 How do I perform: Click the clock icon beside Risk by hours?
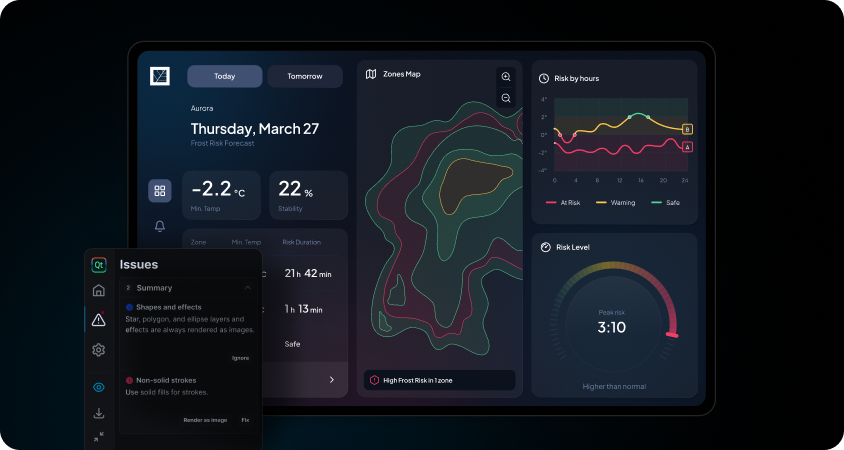click(544, 79)
